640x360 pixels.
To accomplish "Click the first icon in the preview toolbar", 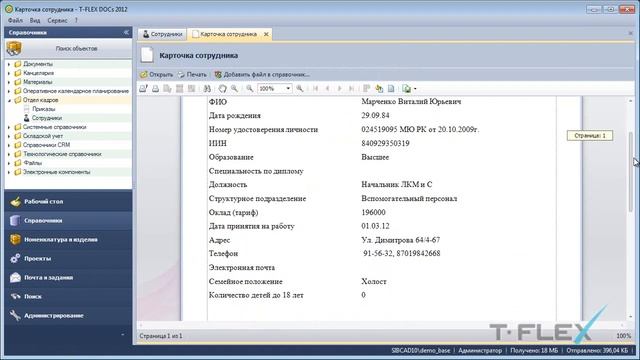I will click(x=143, y=89).
